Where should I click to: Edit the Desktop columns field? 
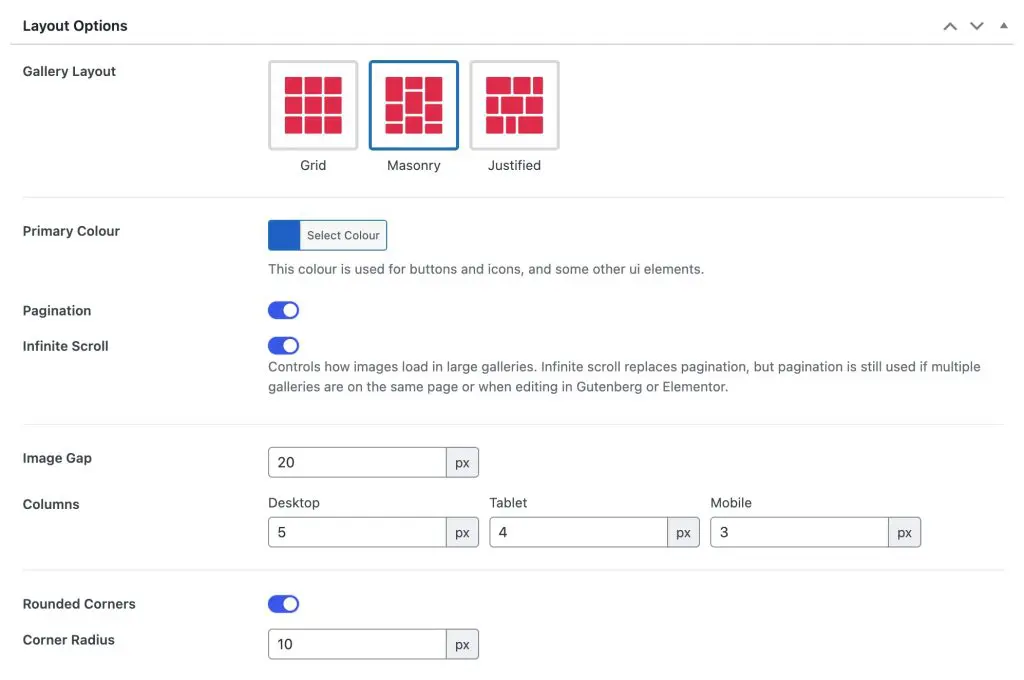tap(357, 533)
